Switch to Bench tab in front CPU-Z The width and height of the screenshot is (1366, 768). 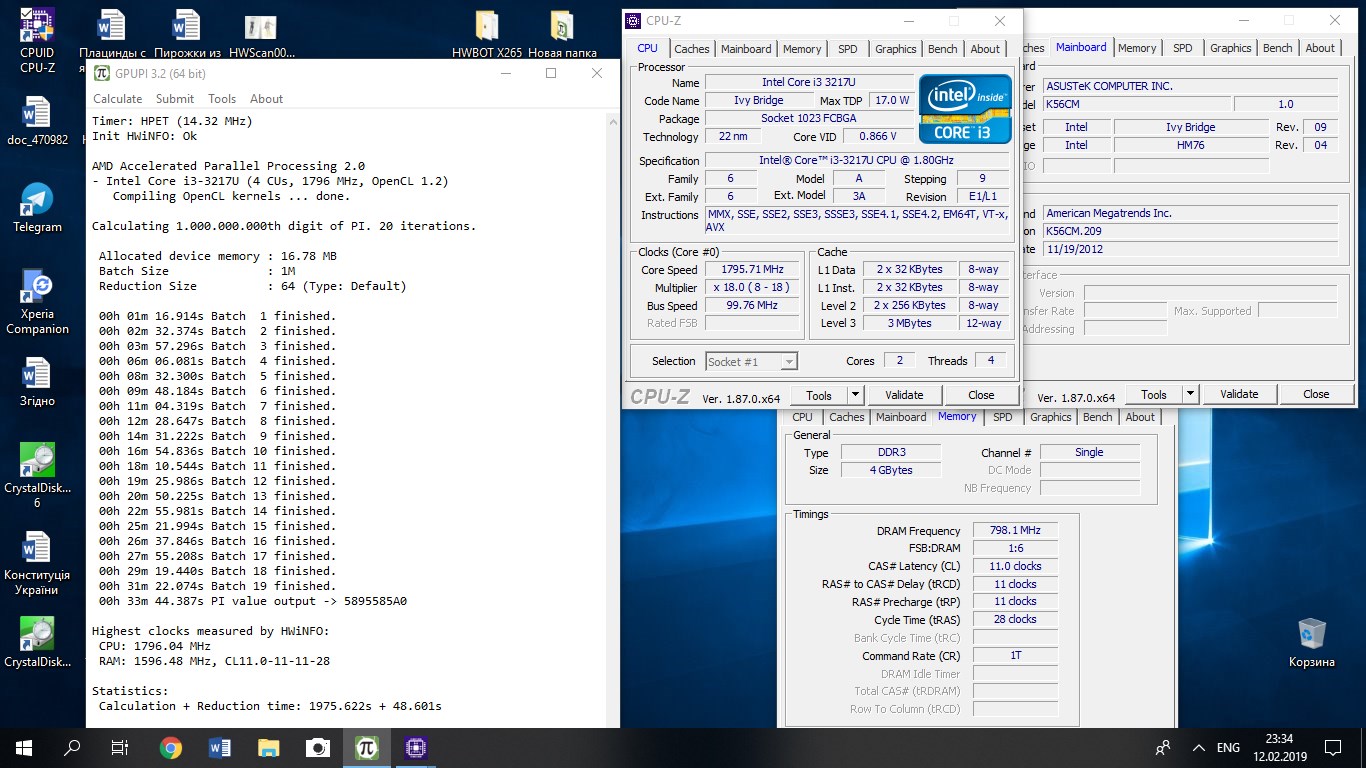[943, 49]
